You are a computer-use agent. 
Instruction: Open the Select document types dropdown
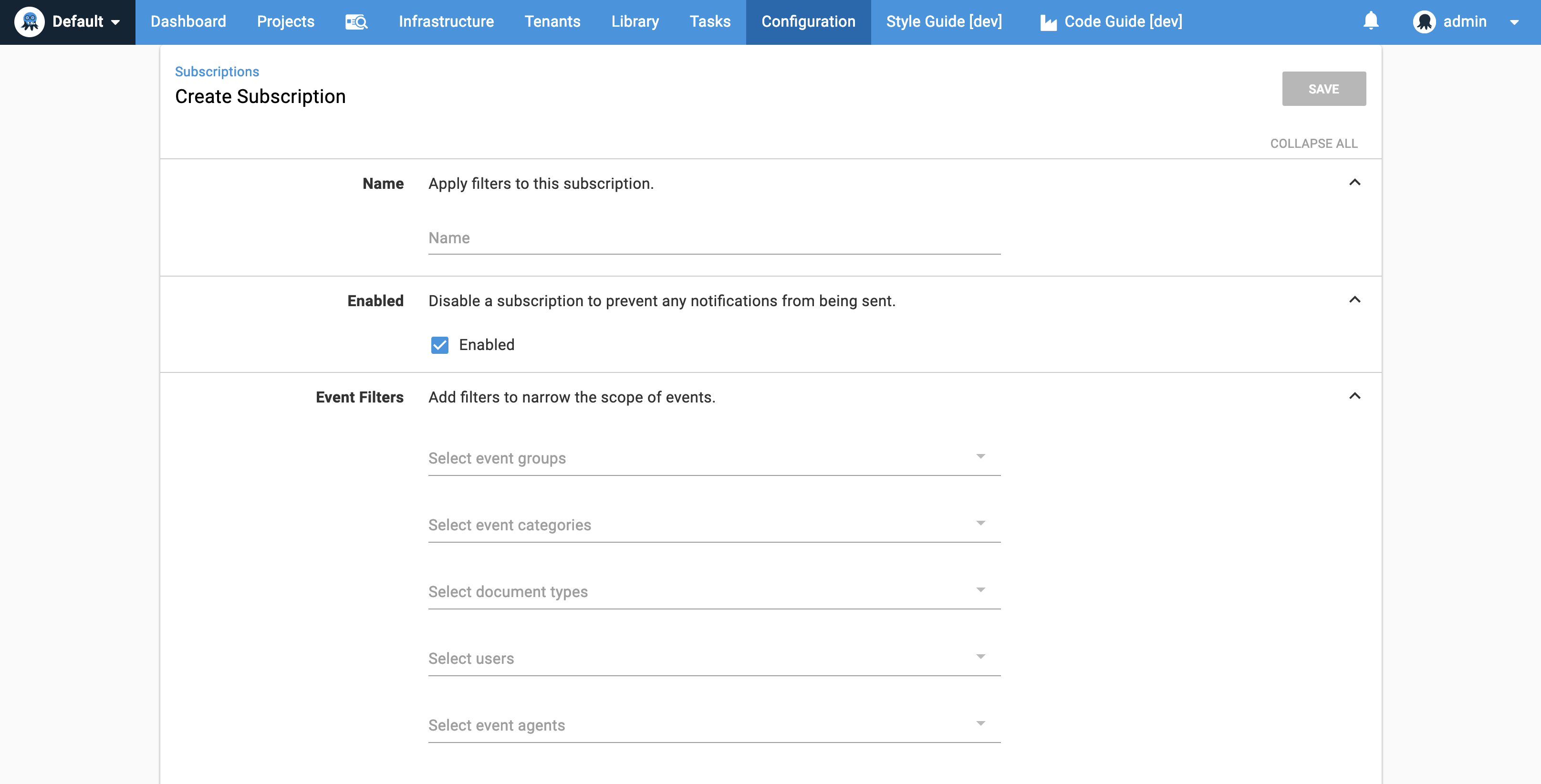pyautogui.click(x=980, y=589)
